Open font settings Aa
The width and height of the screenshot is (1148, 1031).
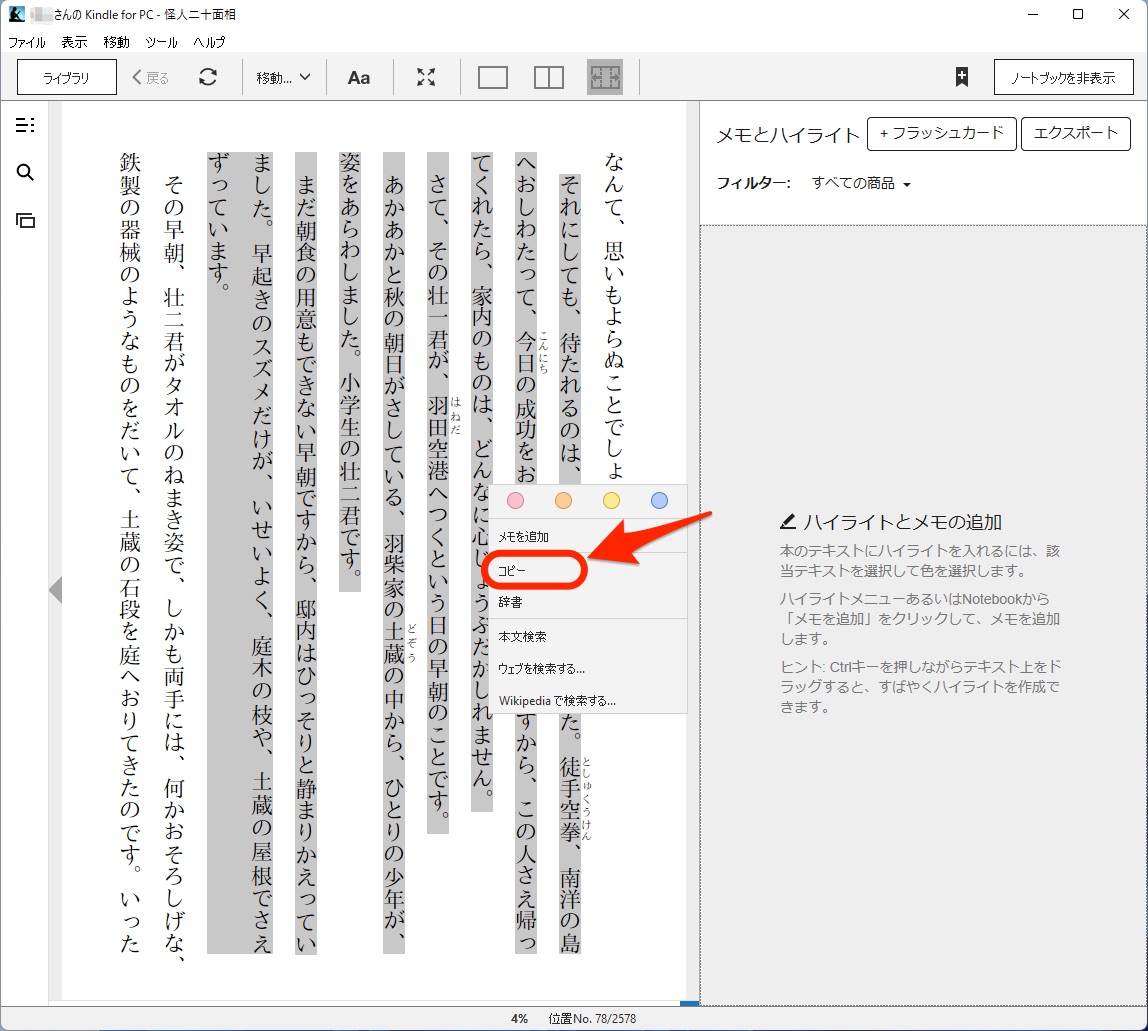pos(359,78)
